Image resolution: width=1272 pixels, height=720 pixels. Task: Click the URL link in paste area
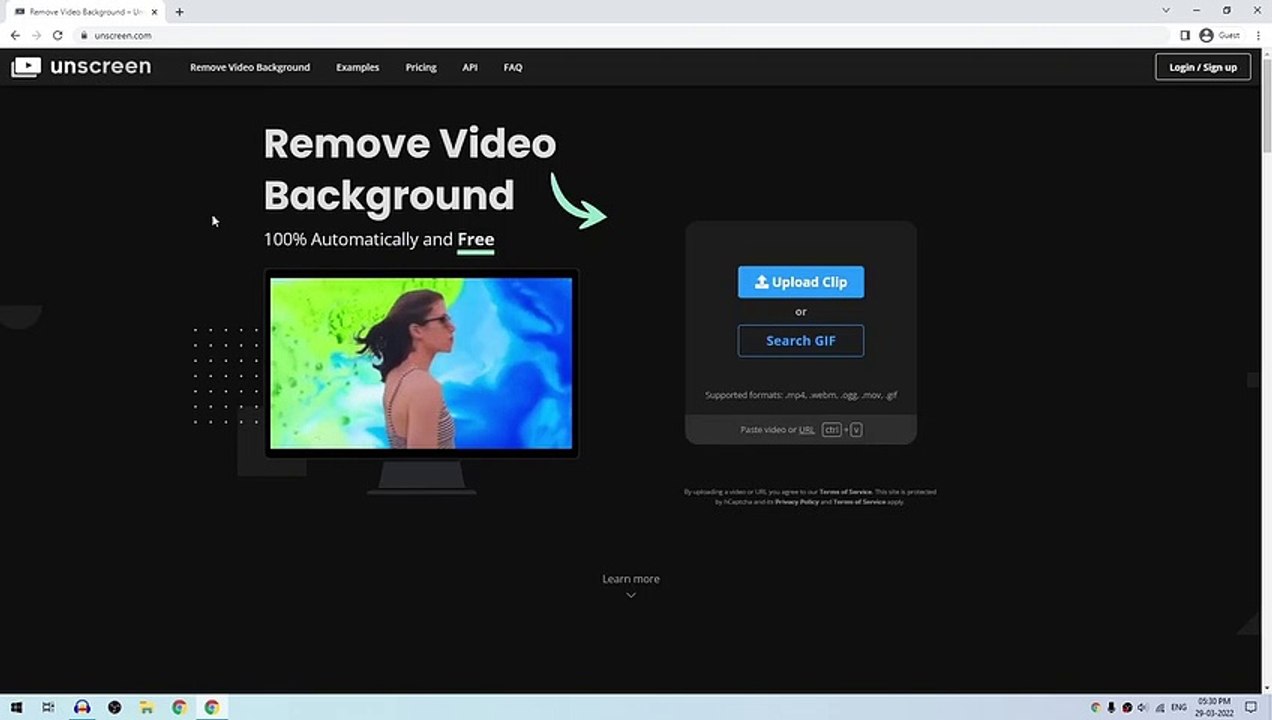[x=807, y=430]
